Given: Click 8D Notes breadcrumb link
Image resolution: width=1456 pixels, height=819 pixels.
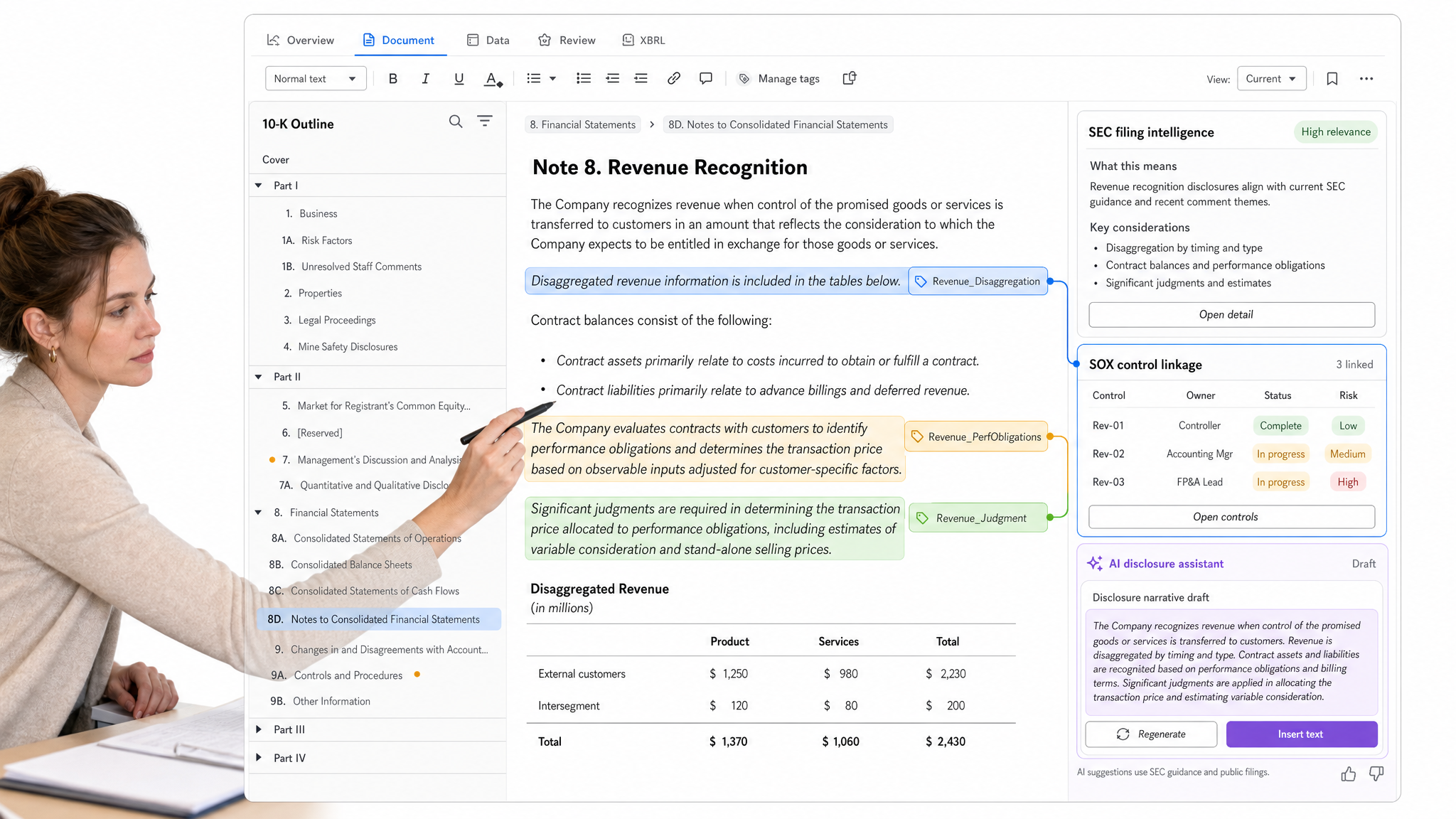Looking at the screenshot, I should pyautogui.click(x=778, y=125).
